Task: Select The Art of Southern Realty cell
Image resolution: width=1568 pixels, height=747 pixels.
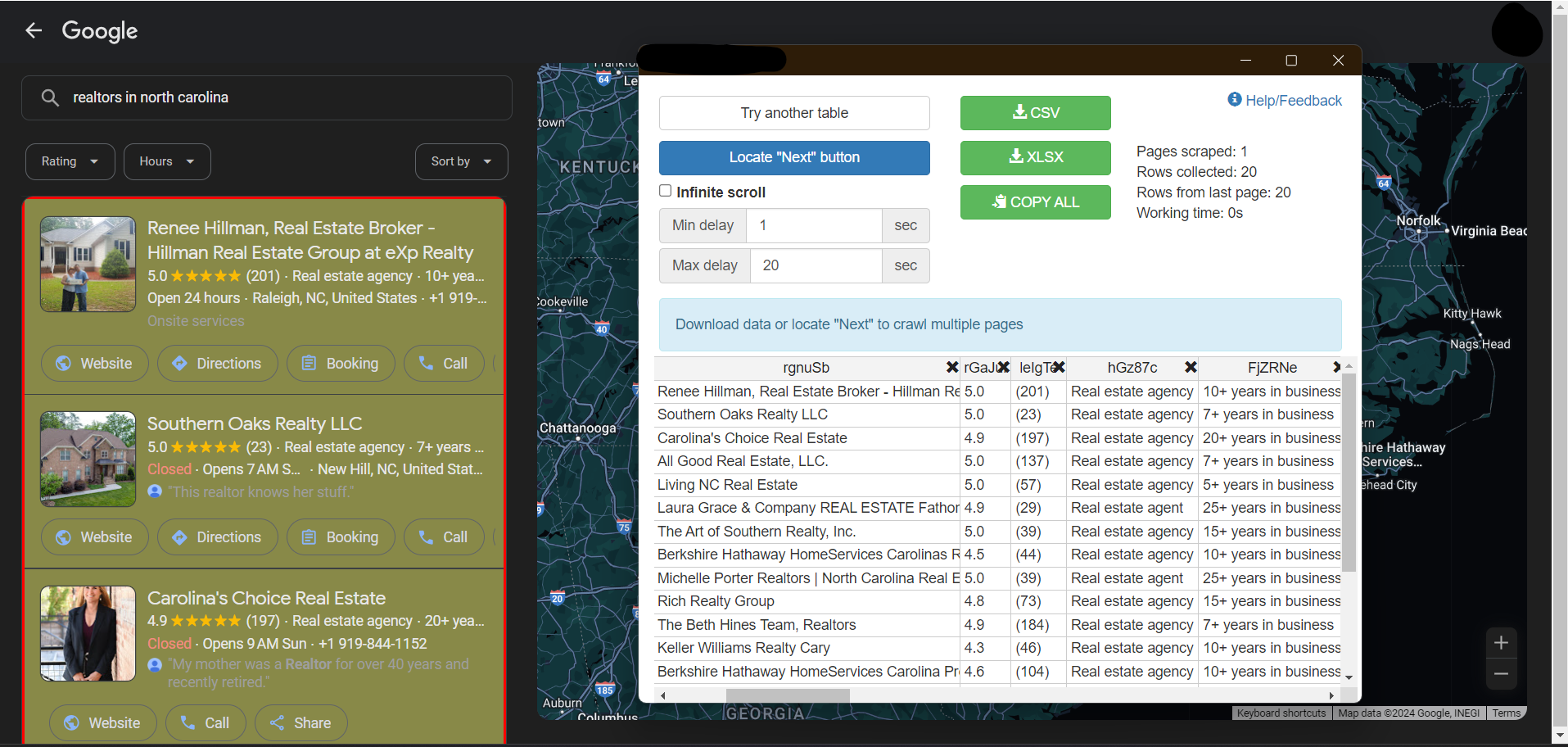Action: (807, 532)
